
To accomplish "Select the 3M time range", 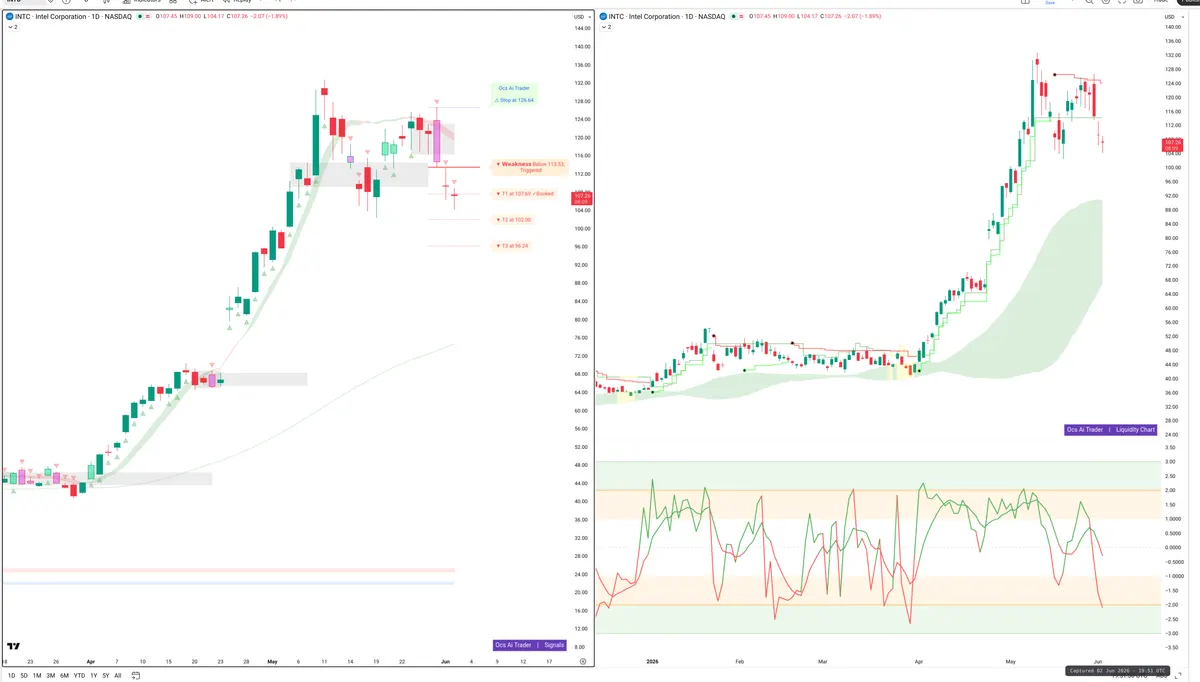I will point(51,676).
